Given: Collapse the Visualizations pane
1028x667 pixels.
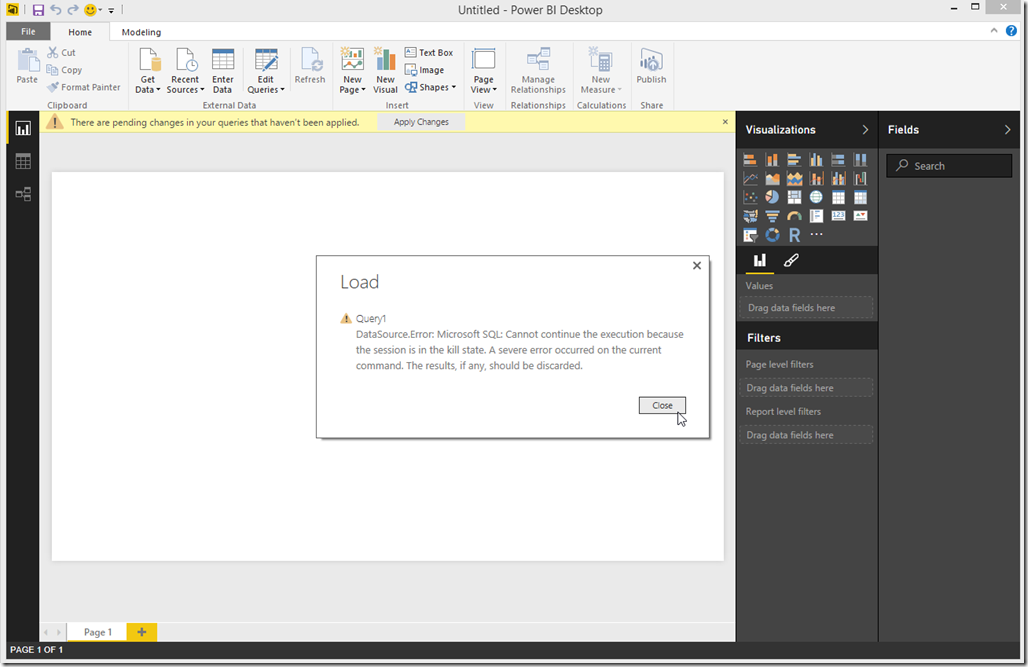Looking at the screenshot, I should pyautogui.click(x=865, y=130).
